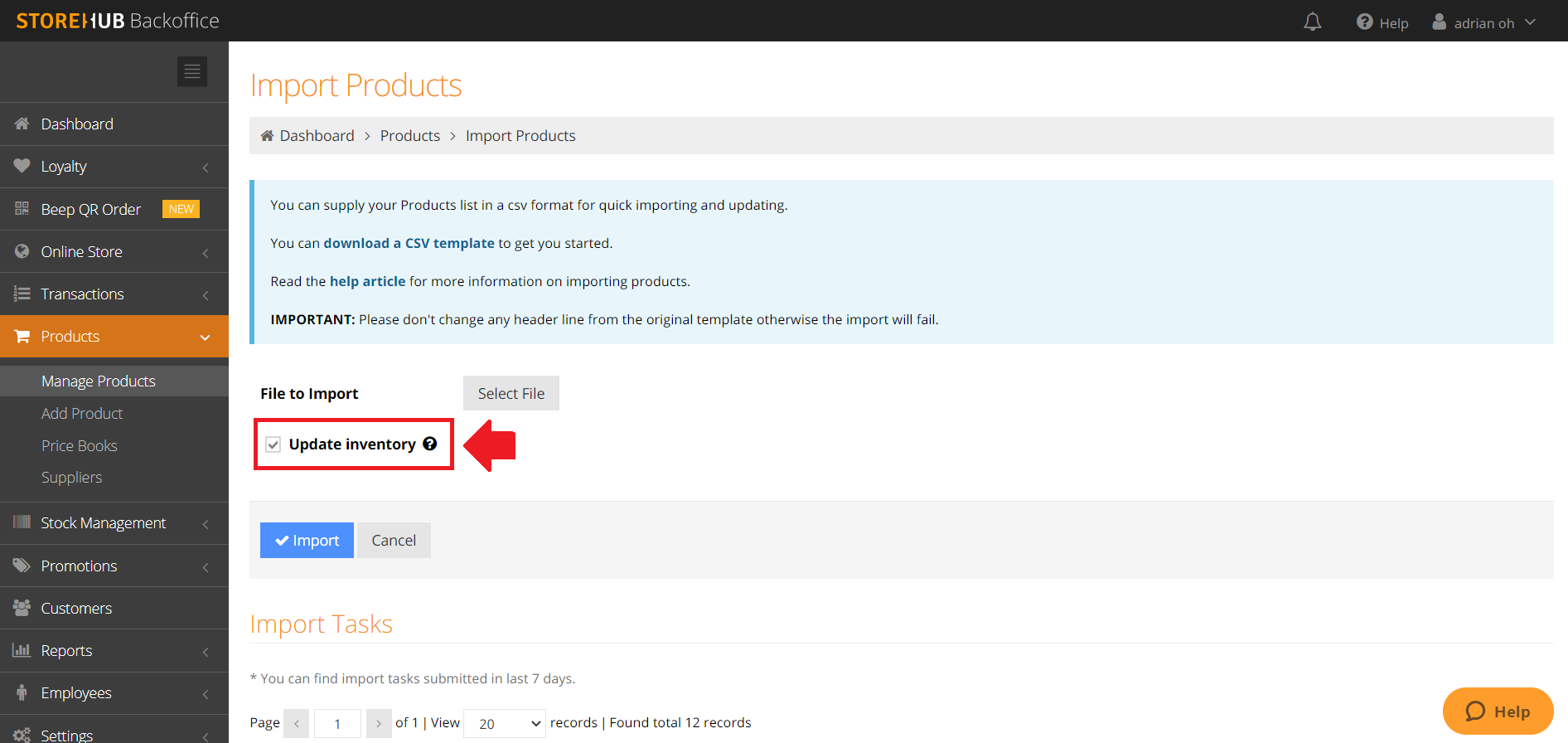Click the Stock Management barcode icon
The image size is (1568, 743).
[22, 522]
